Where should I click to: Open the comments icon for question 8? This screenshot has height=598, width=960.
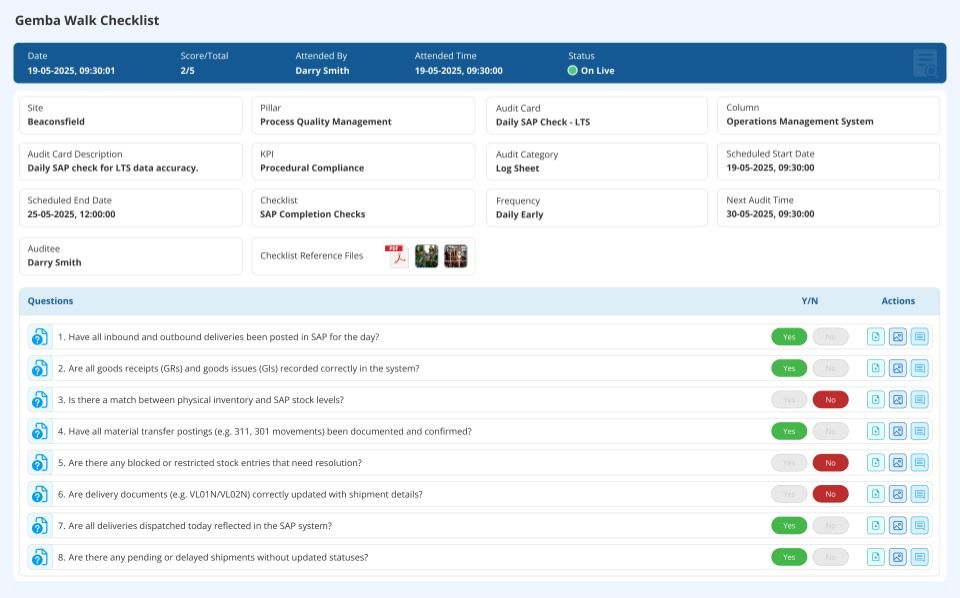tap(919, 557)
